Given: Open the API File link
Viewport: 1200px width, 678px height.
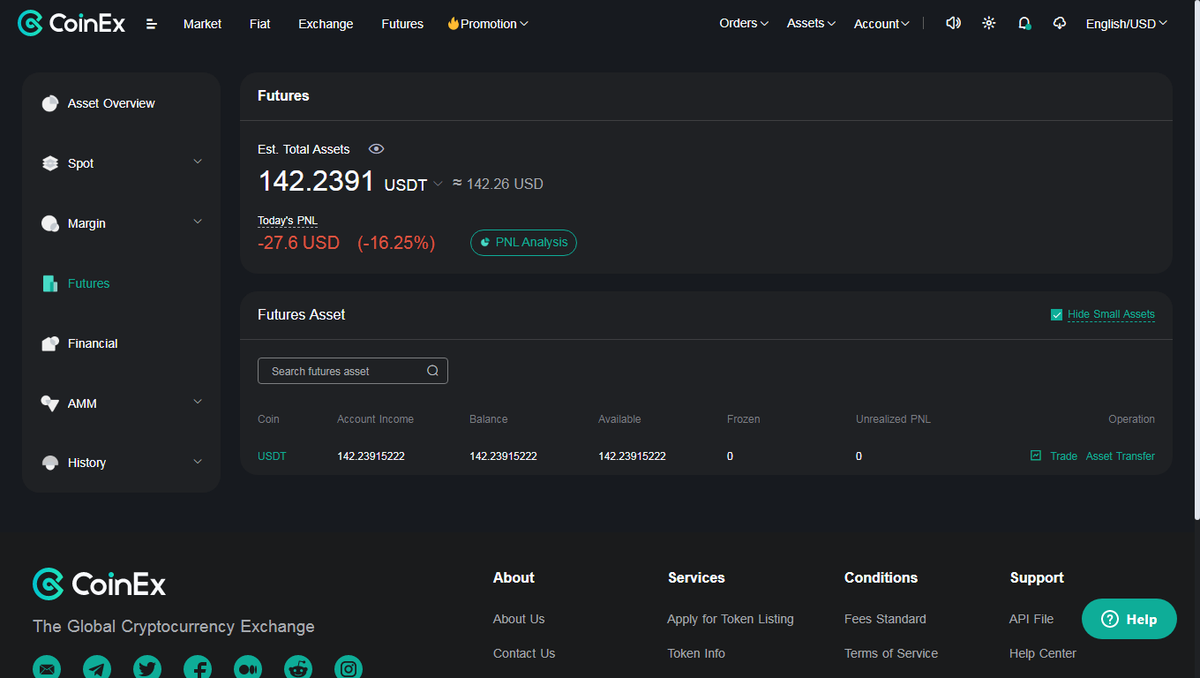Looking at the screenshot, I should coord(1031,619).
